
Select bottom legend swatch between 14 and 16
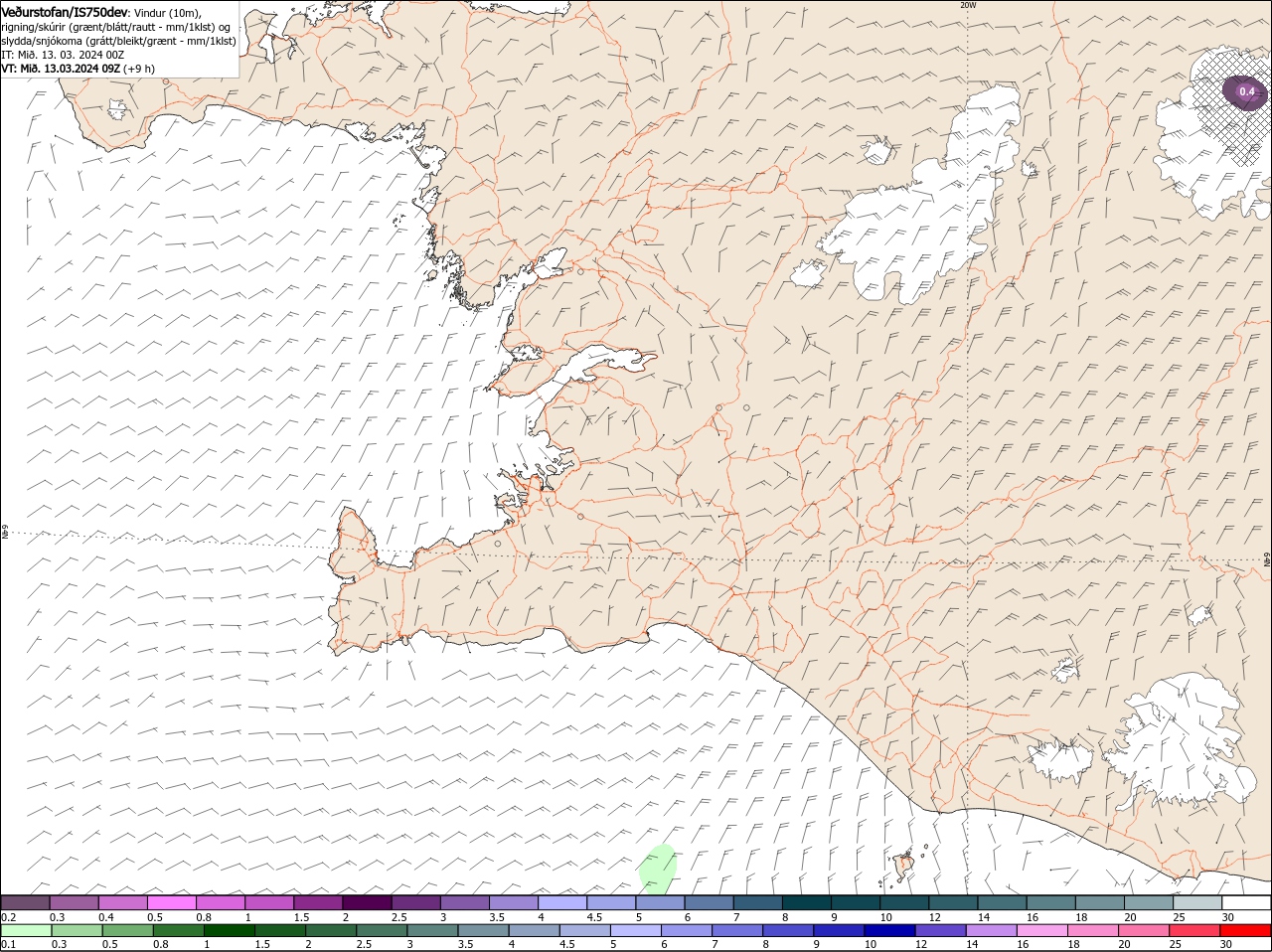pyautogui.click(x=992, y=930)
